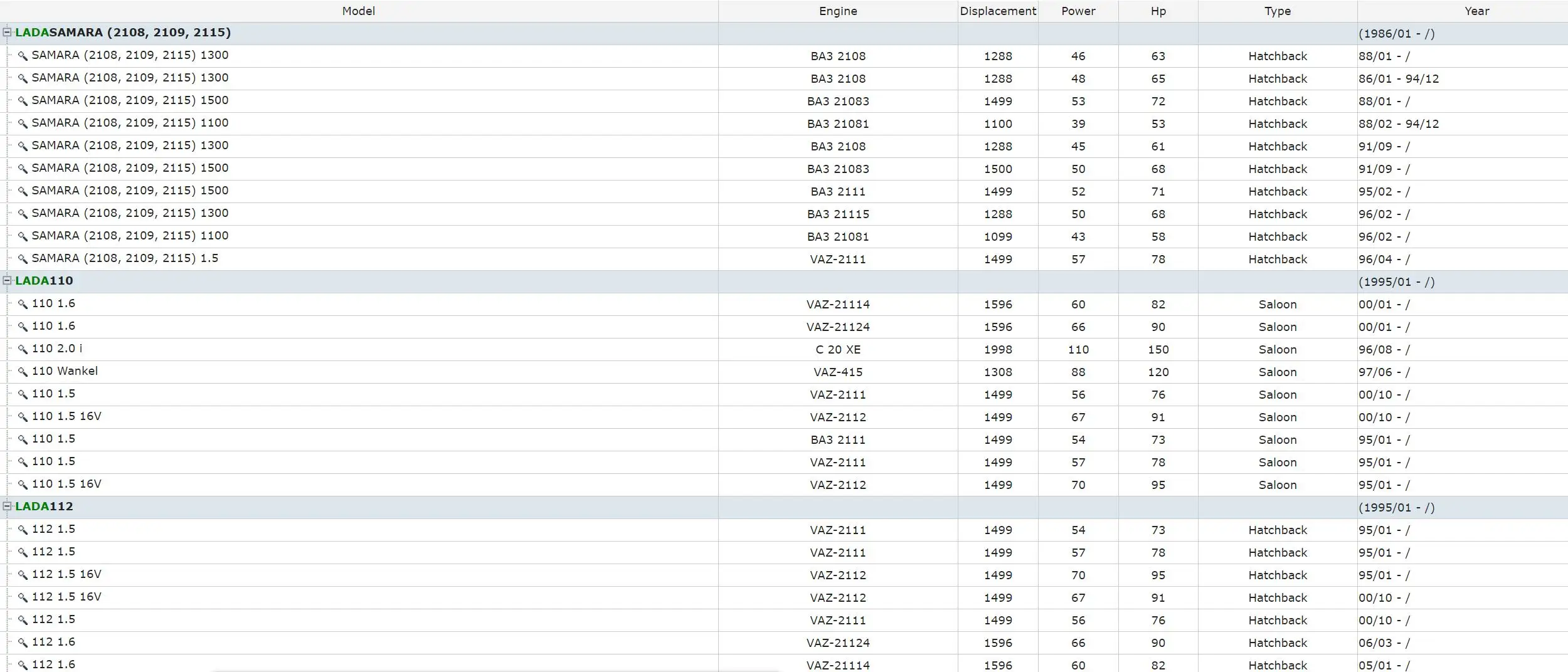Select the LADA 112 group title
Screen dimensions: 1568x672
tap(44, 507)
